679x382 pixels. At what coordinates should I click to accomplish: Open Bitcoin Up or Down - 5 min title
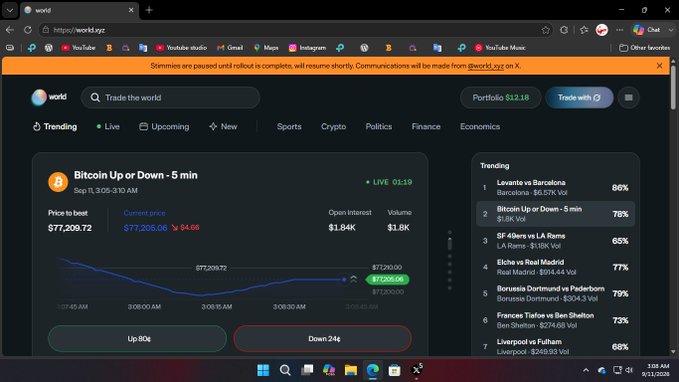point(136,175)
